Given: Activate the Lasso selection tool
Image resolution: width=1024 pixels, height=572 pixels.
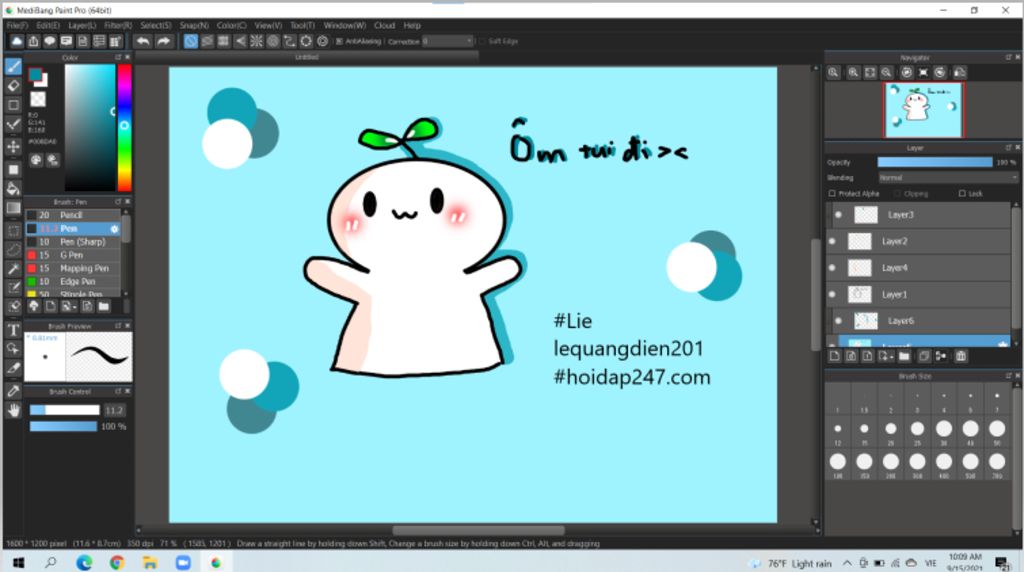Looking at the screenshot, I should click(13, 249).
